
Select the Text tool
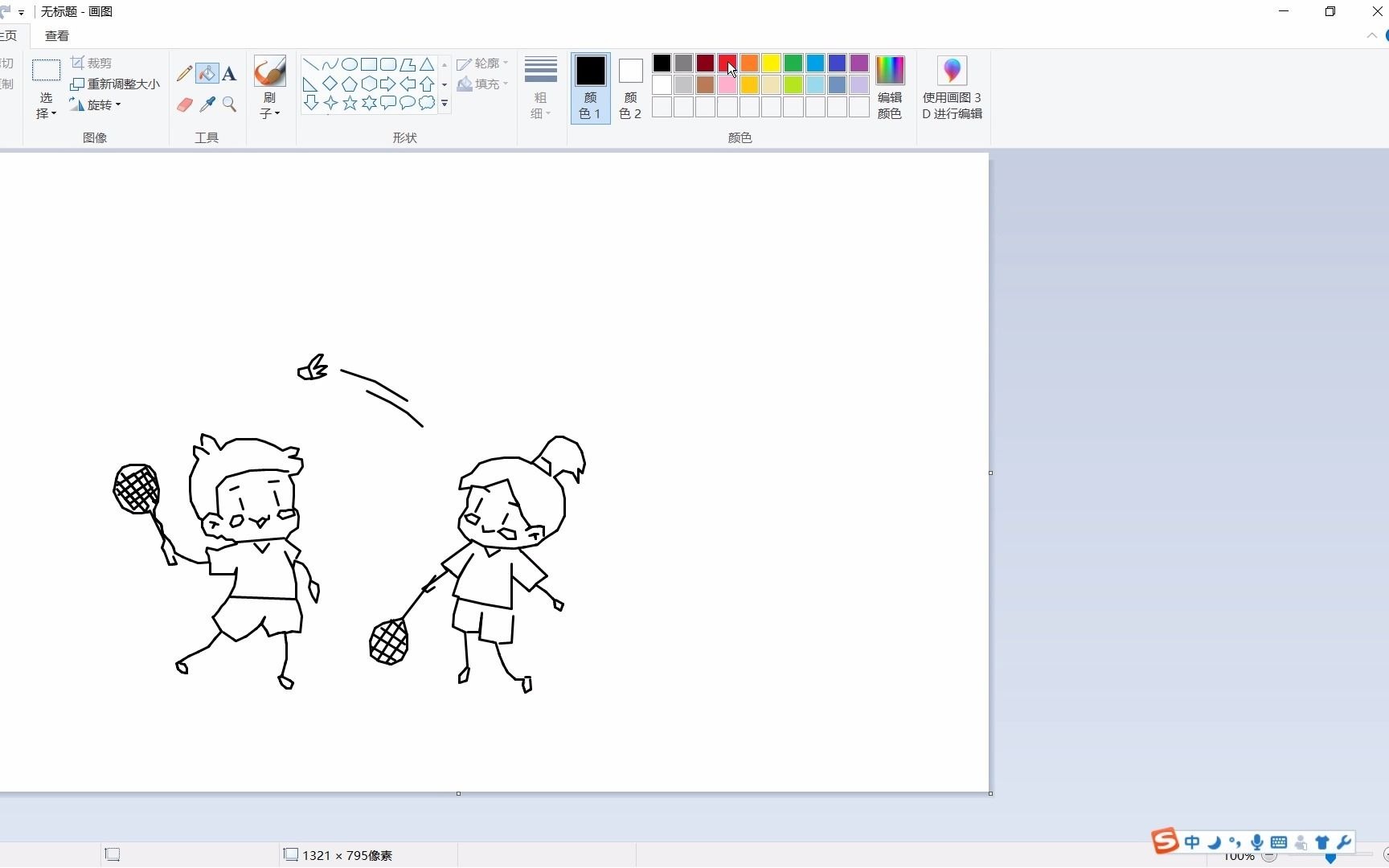pos(230,74)
